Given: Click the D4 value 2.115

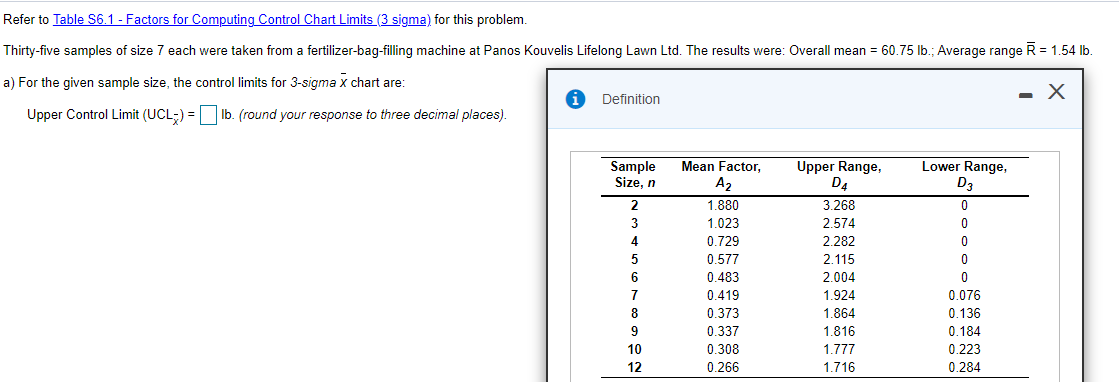Looking at the screenshot, I should click(839, 259).
